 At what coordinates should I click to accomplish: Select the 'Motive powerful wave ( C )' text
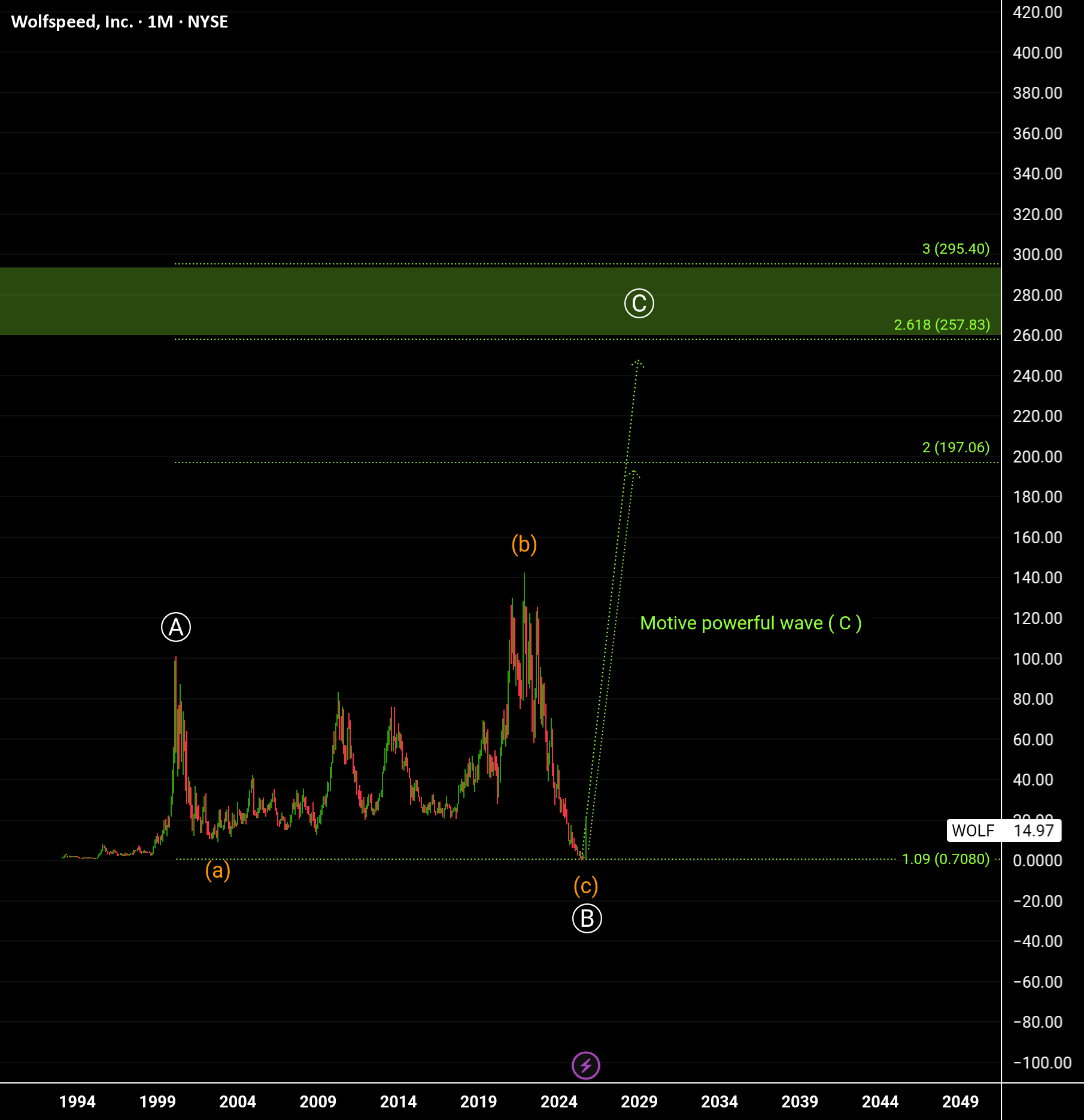751,623
